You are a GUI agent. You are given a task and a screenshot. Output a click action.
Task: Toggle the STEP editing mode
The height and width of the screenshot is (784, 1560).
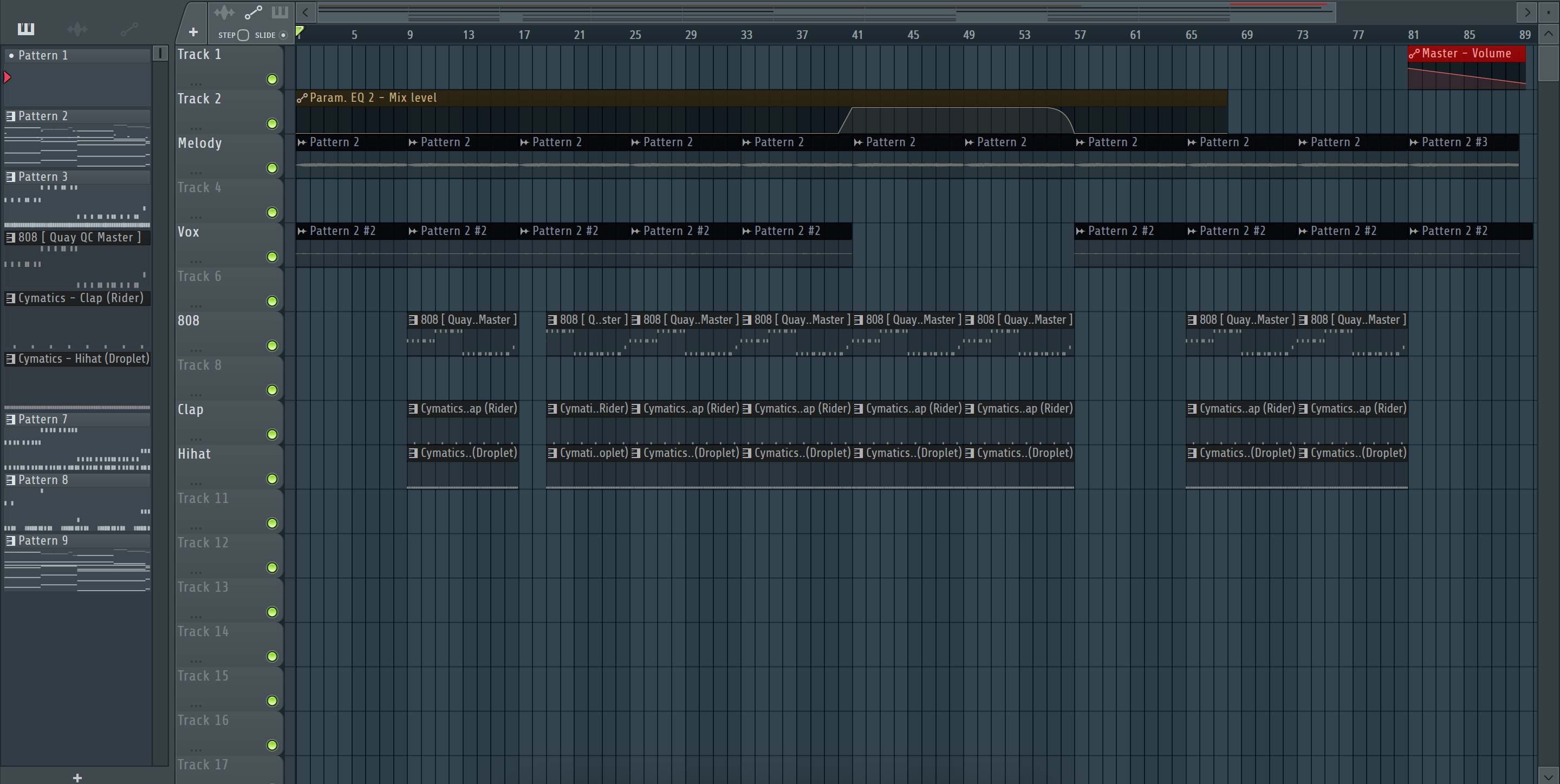(243, 35)
